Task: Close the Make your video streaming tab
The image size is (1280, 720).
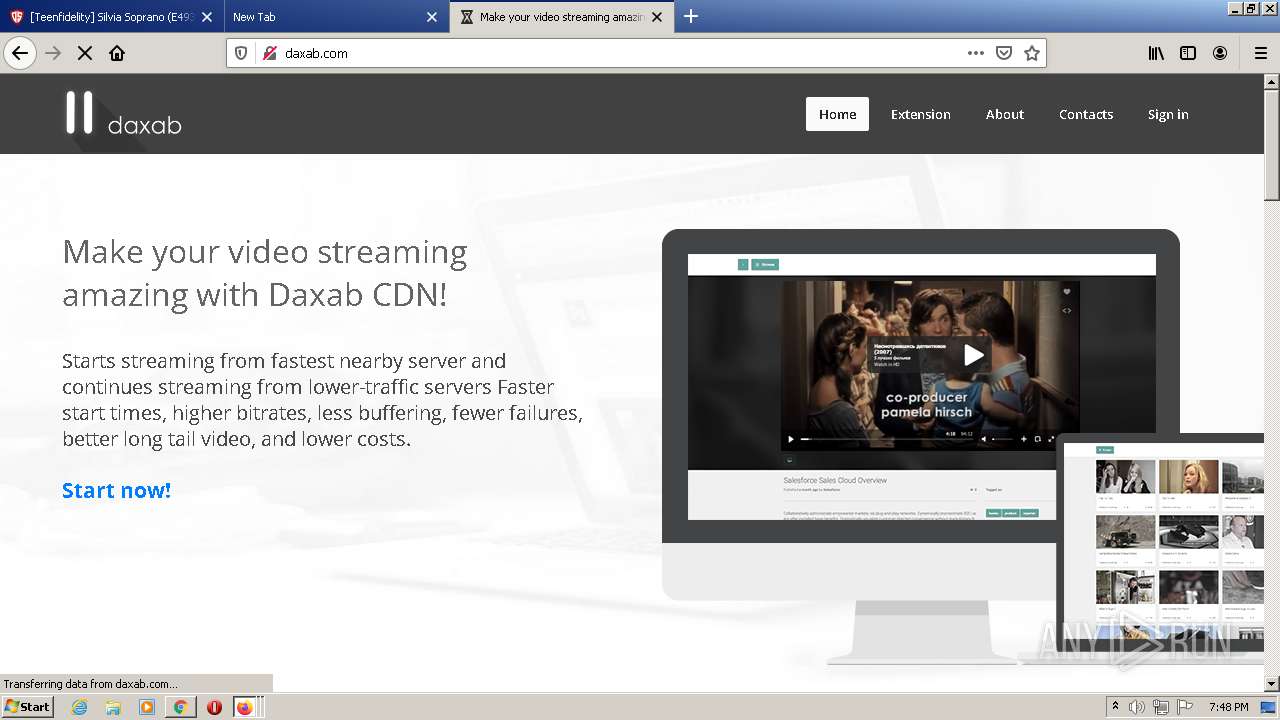Action: pyautogui.click(x=657, y=17)
